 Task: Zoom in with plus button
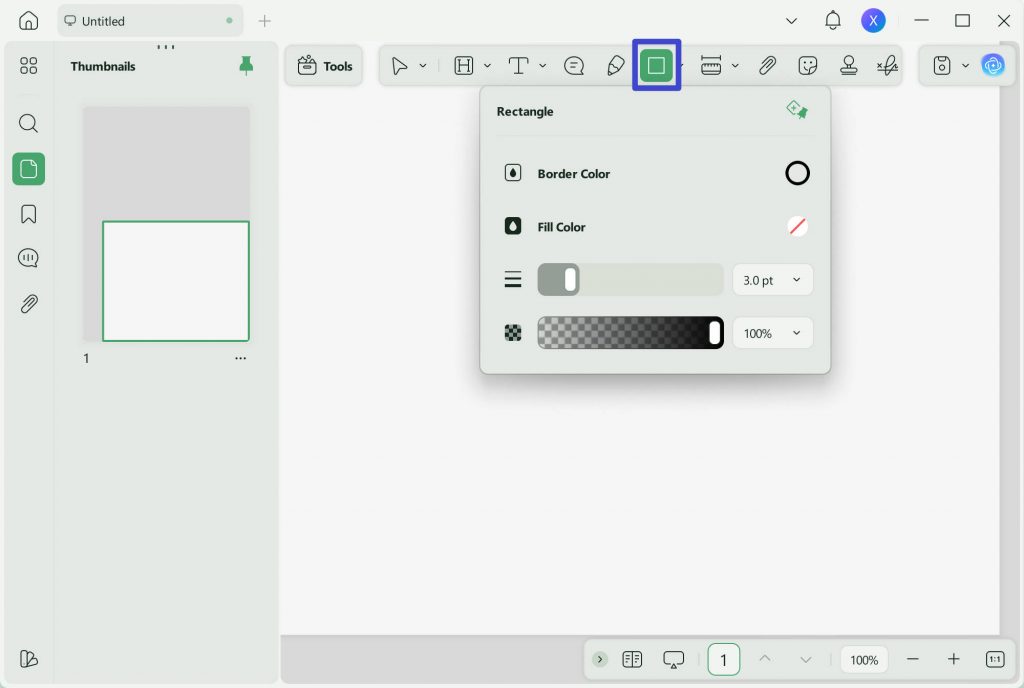(953, 659)
